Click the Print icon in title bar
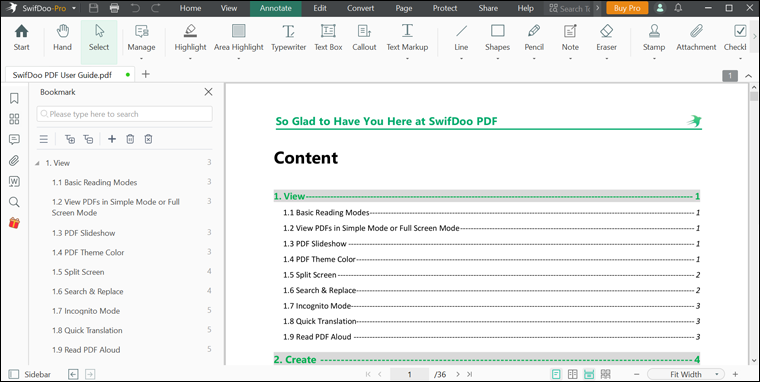 coord(114,8)
